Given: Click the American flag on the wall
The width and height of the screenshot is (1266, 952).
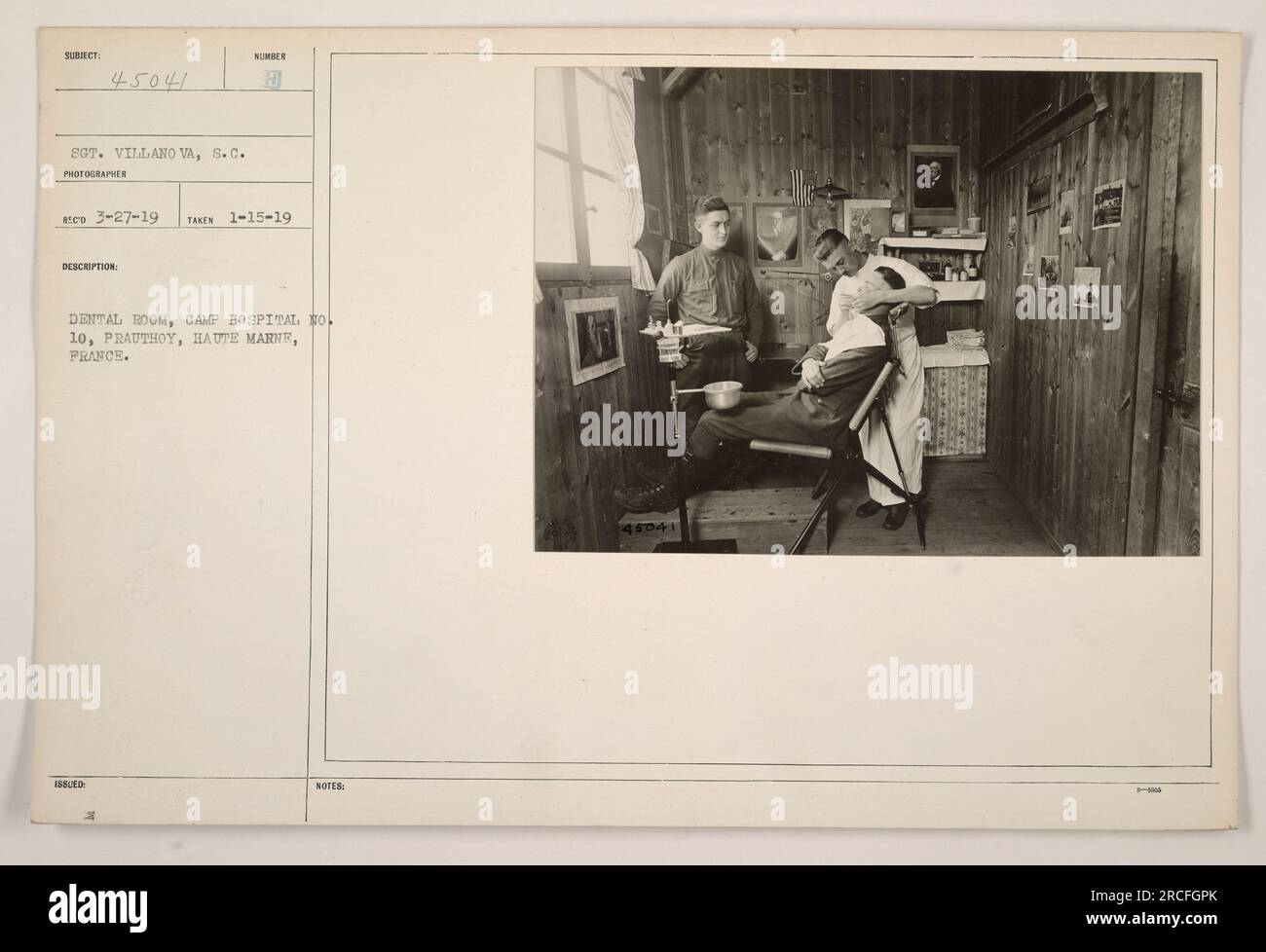Looking at the screenshot, I should click(x=801, y=187).
